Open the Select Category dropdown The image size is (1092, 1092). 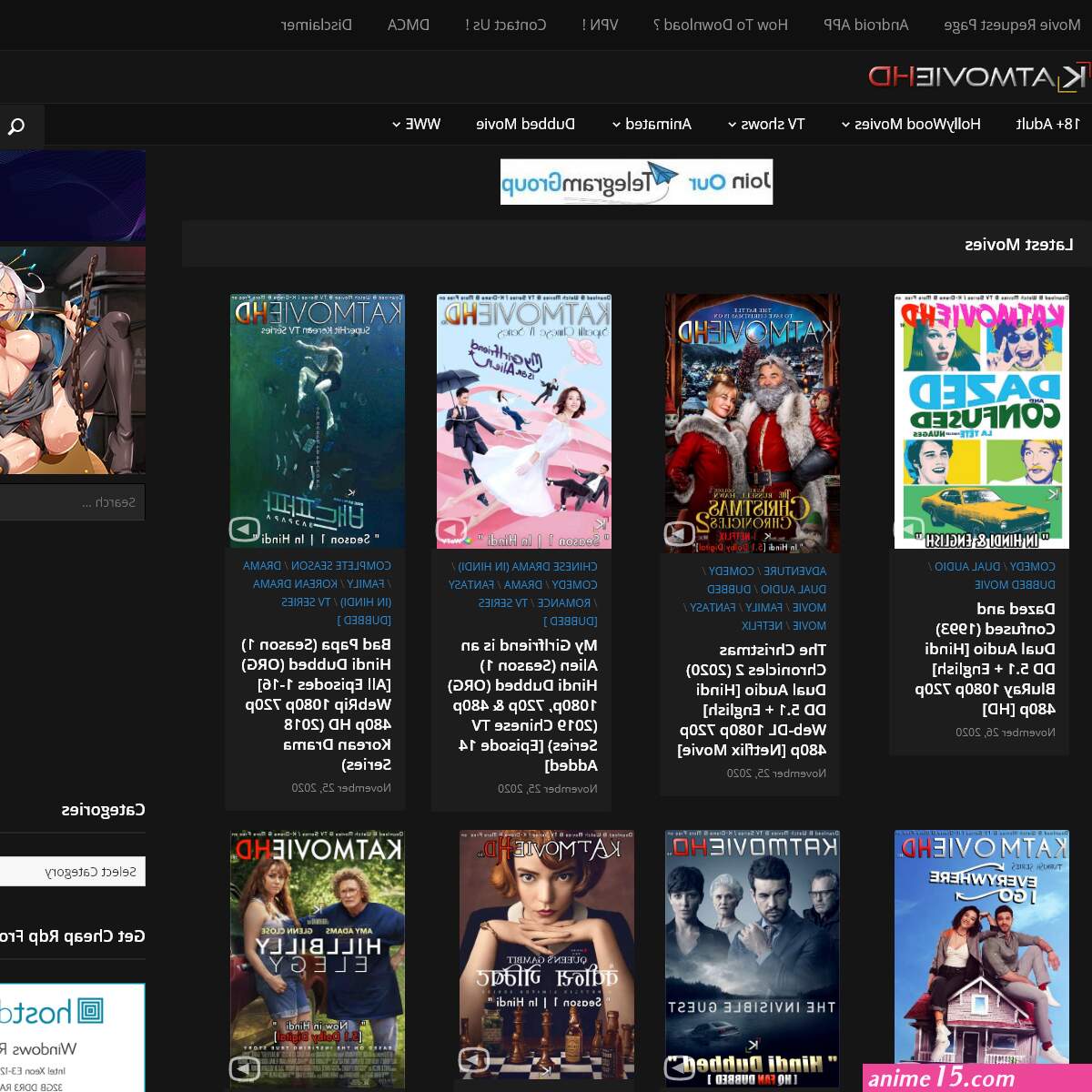(x=73, y=872)
